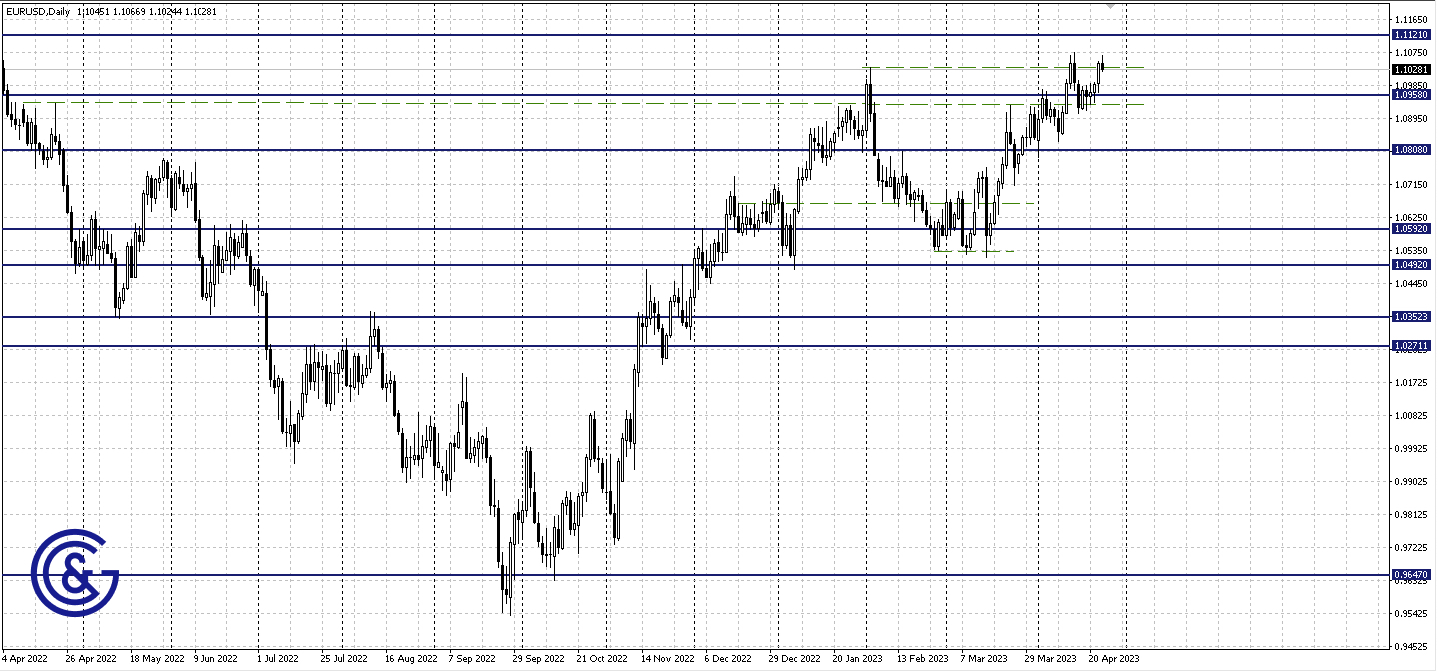This screenshot has width=1437, height=672.
Task: Select the 1.02711 price label
Action: coord(1413,345)
